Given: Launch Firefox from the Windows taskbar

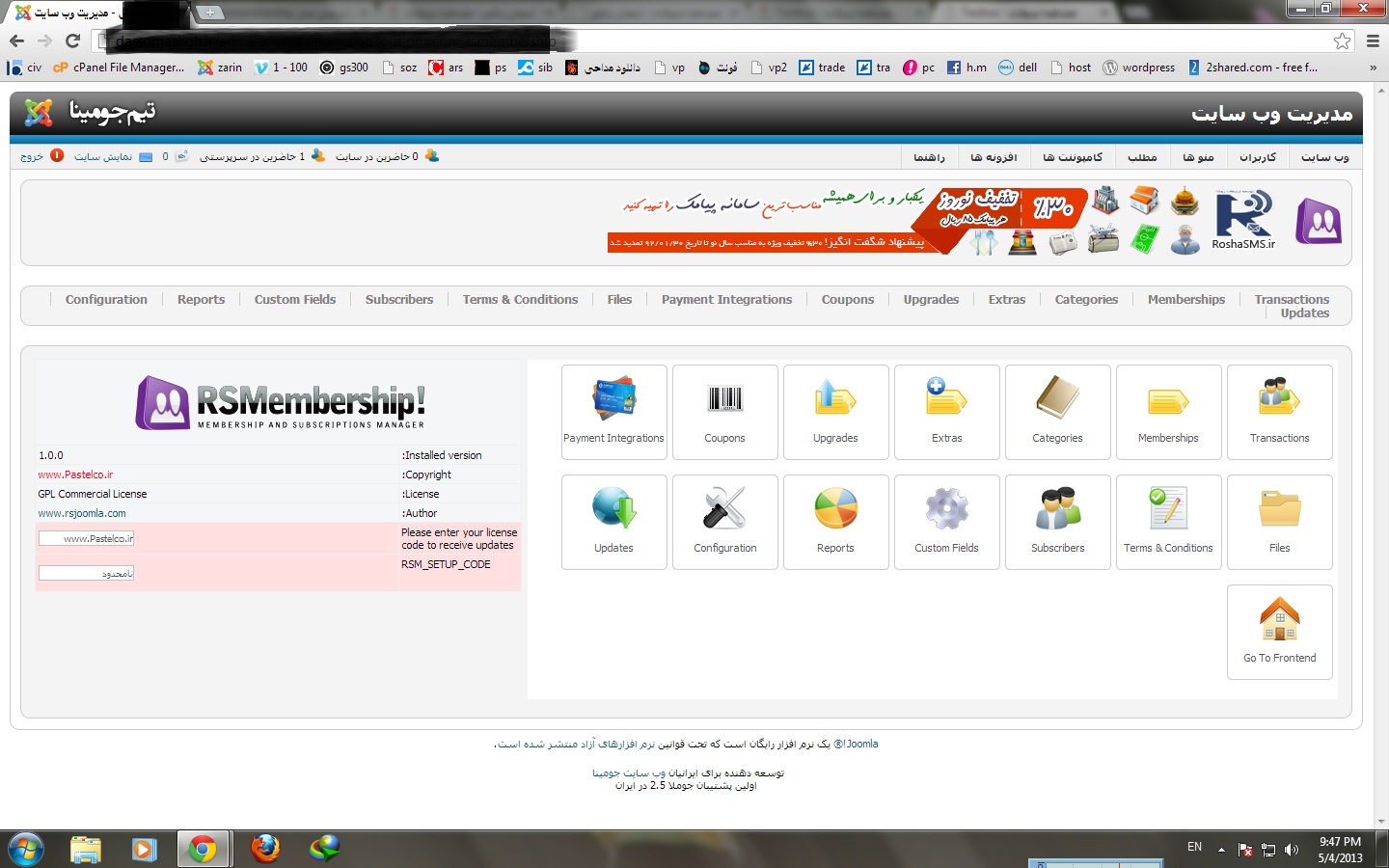Looking at the screenshot, I should click(265, 849).
